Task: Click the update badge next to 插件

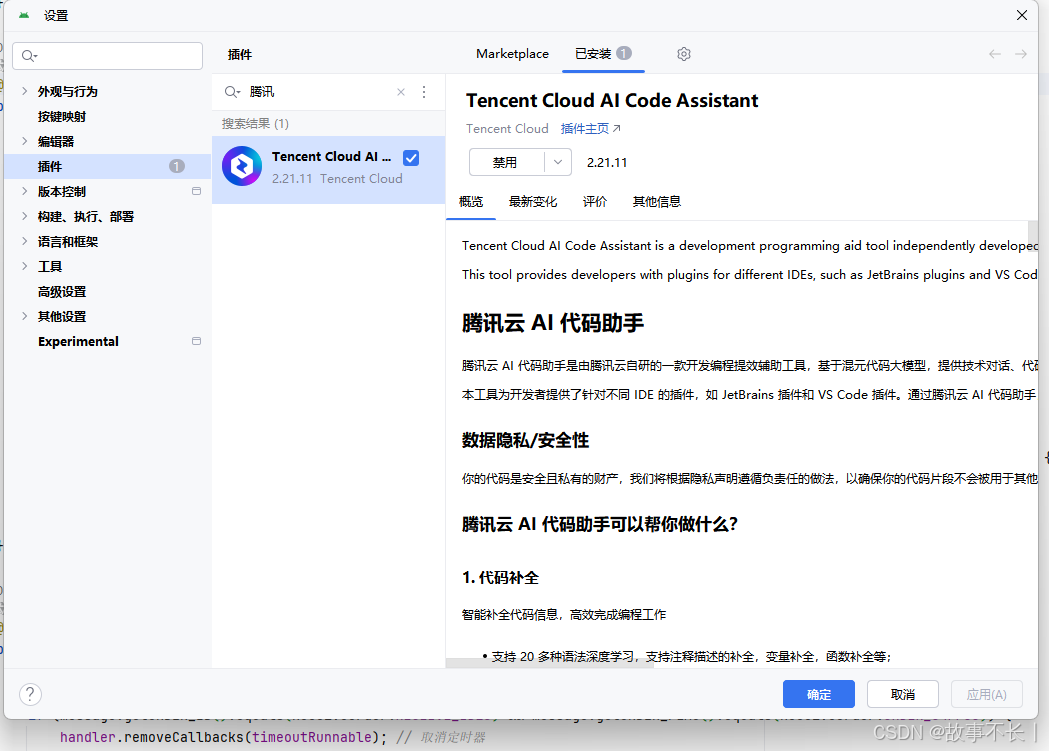Action: pyautogui.click(x=177, y=166)
